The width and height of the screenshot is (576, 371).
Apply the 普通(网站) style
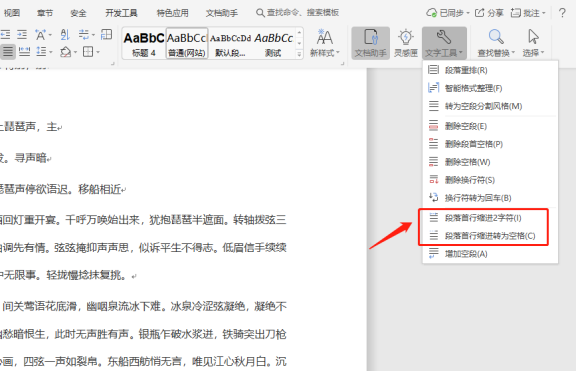pyautogui.click(x=187, y=44)
